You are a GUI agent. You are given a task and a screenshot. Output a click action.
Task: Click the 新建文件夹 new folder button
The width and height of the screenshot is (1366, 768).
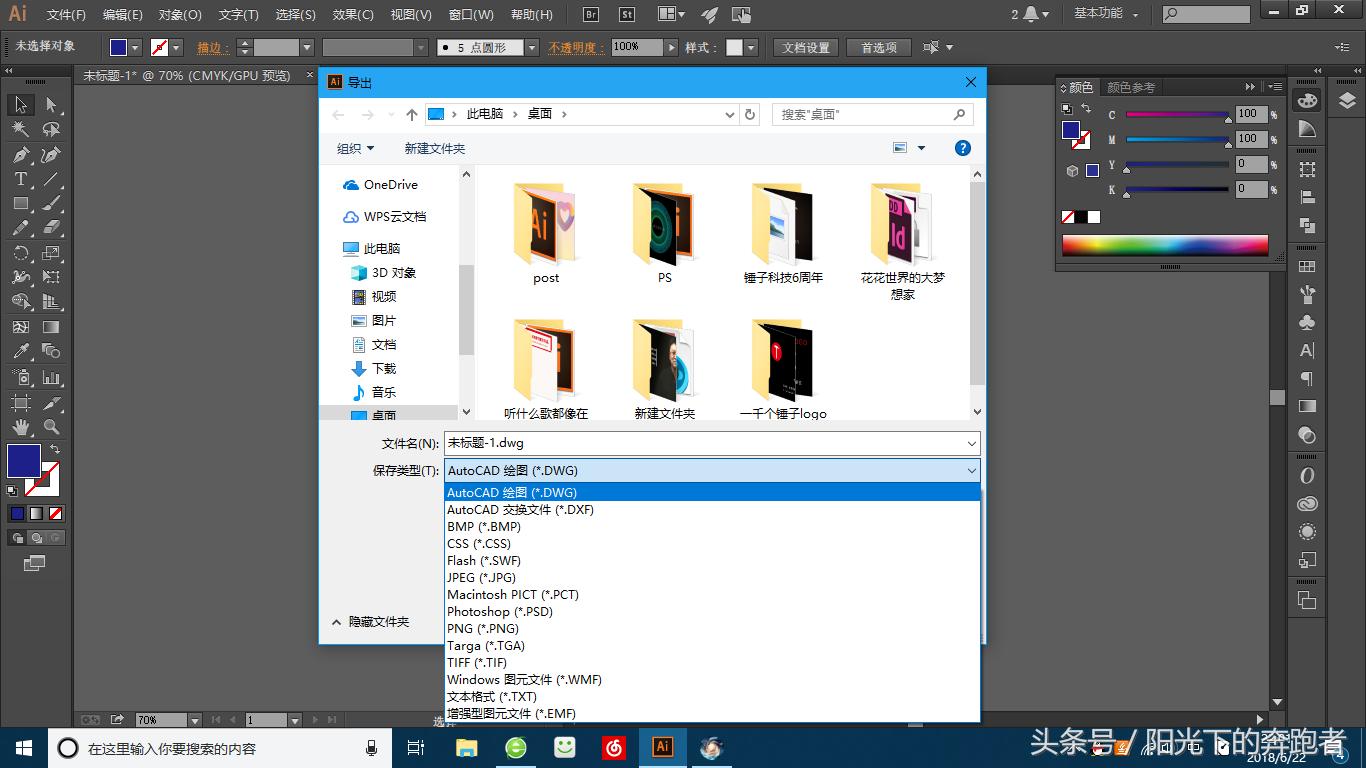click(x=434, y=148)
